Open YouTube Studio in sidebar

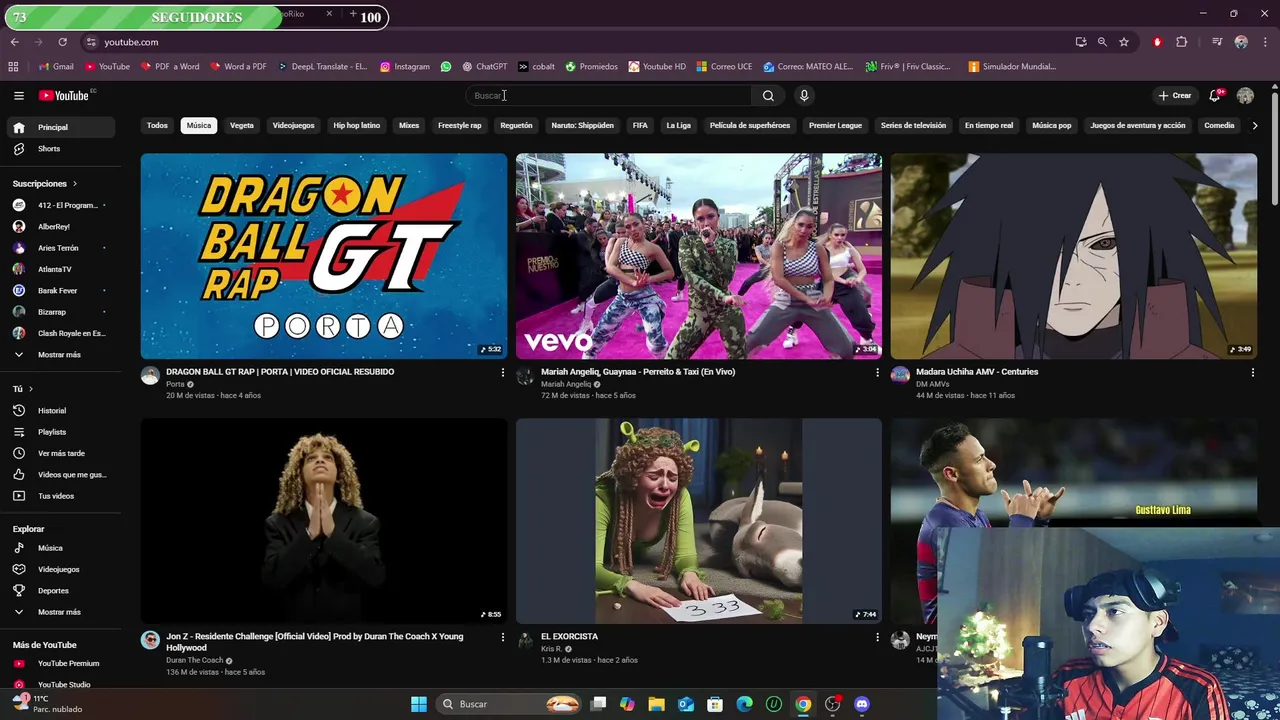60,684
